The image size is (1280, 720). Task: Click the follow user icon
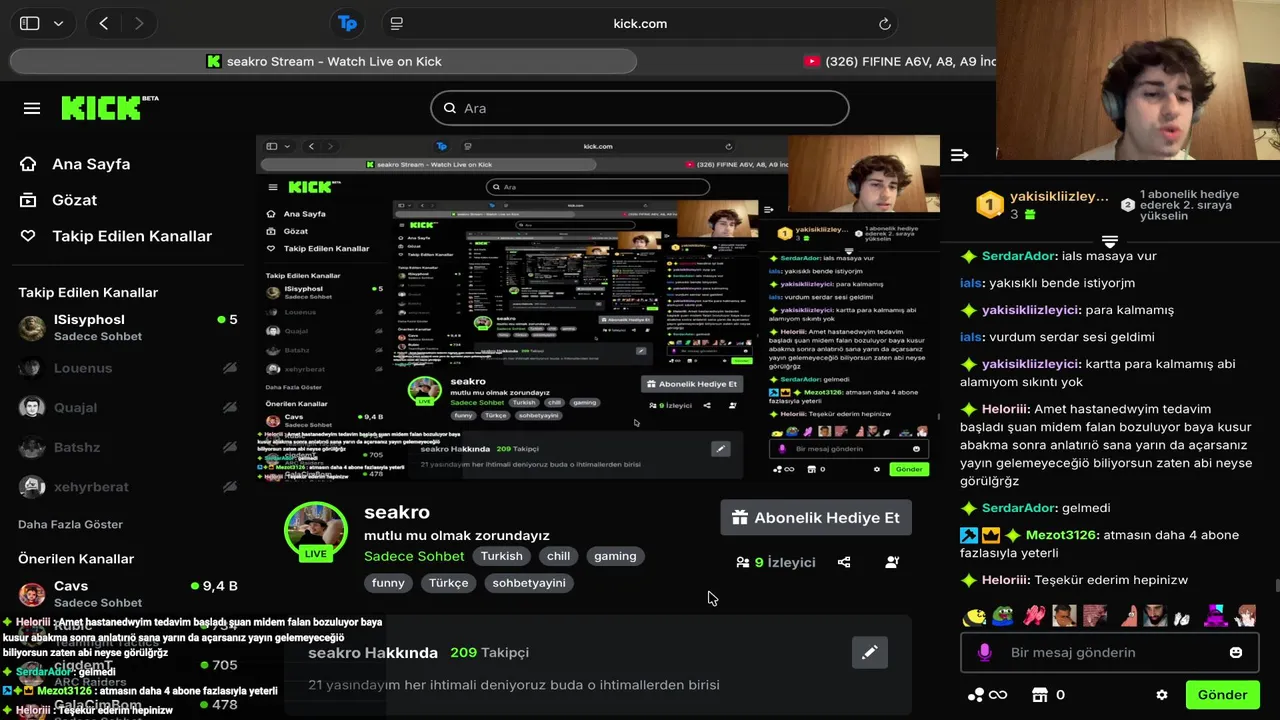pyautogui.click(x=892, y=562)
